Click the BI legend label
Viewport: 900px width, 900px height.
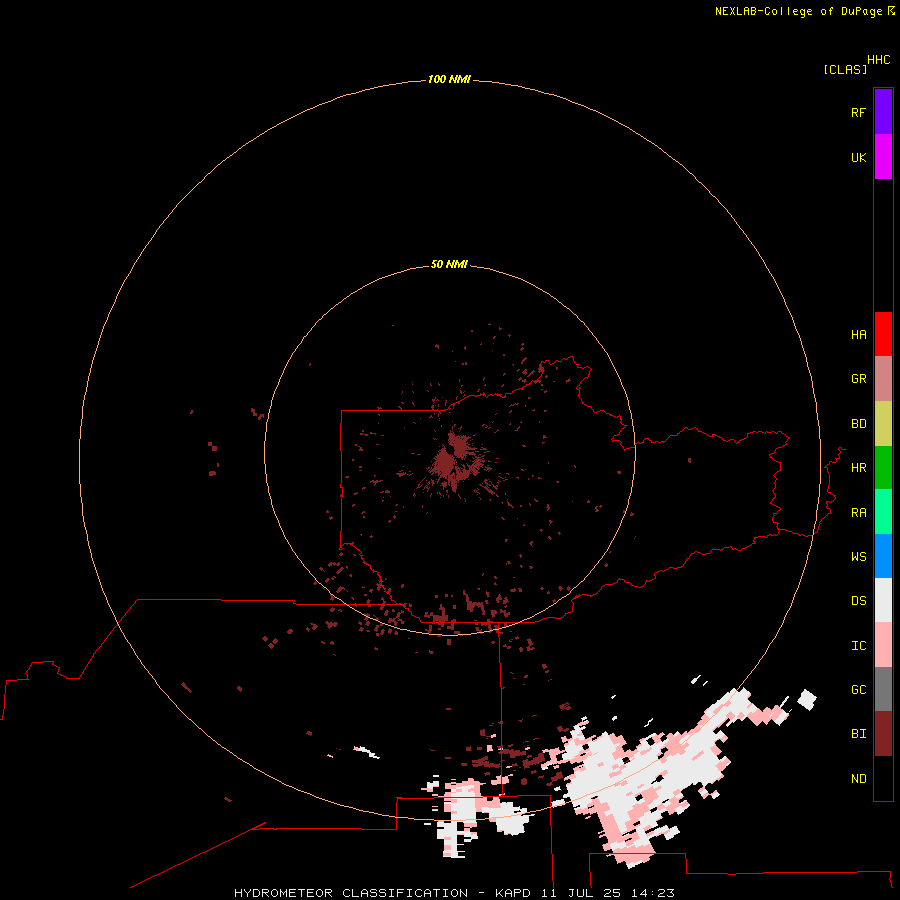click(858, 734)
